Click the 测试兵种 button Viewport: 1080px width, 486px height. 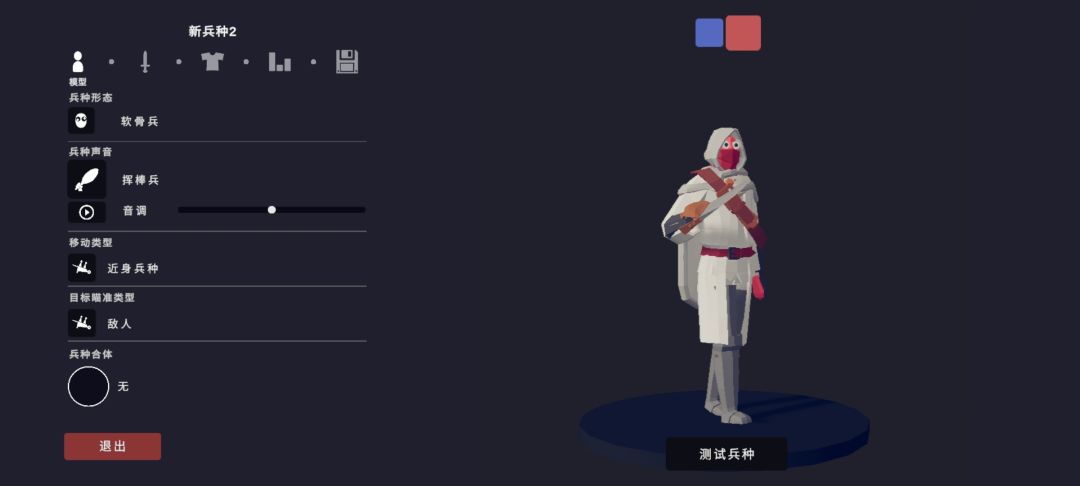click(x=727, y=454)
